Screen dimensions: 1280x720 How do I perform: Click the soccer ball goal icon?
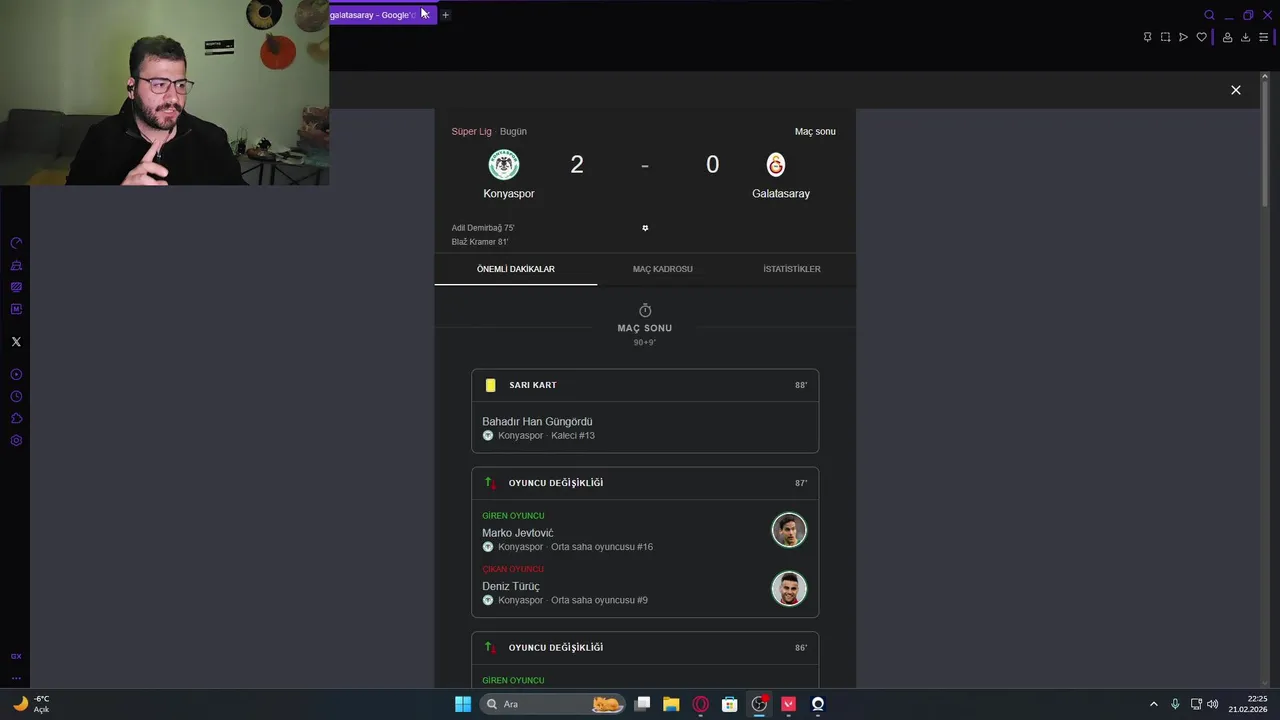645,228
